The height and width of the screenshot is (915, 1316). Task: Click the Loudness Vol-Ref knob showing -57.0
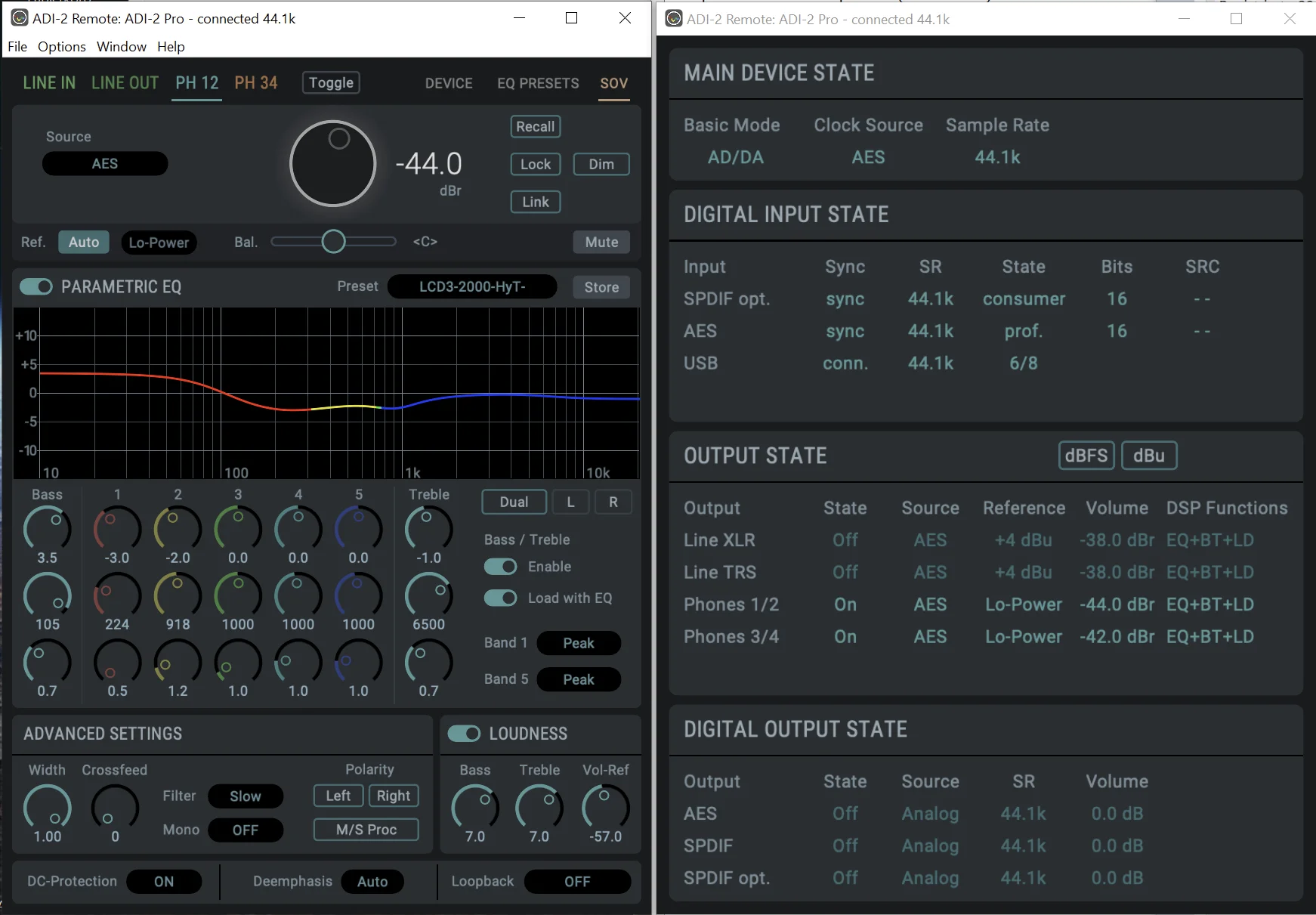tap(606, 807)
